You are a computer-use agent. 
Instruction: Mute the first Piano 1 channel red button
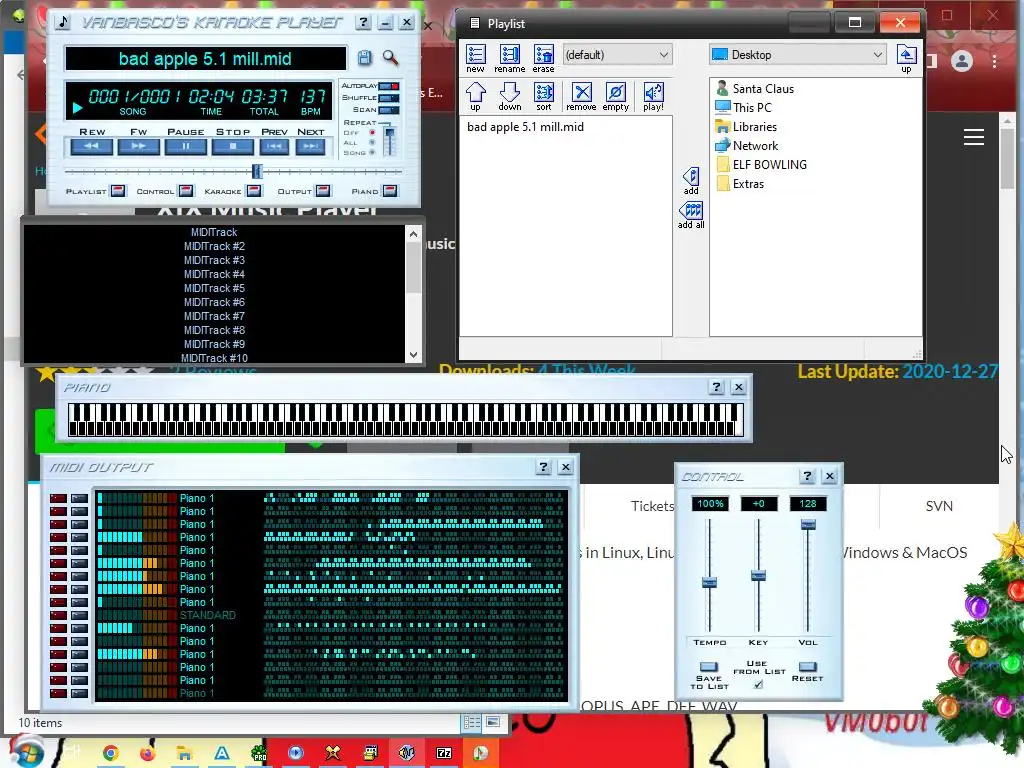pos(58,498)
